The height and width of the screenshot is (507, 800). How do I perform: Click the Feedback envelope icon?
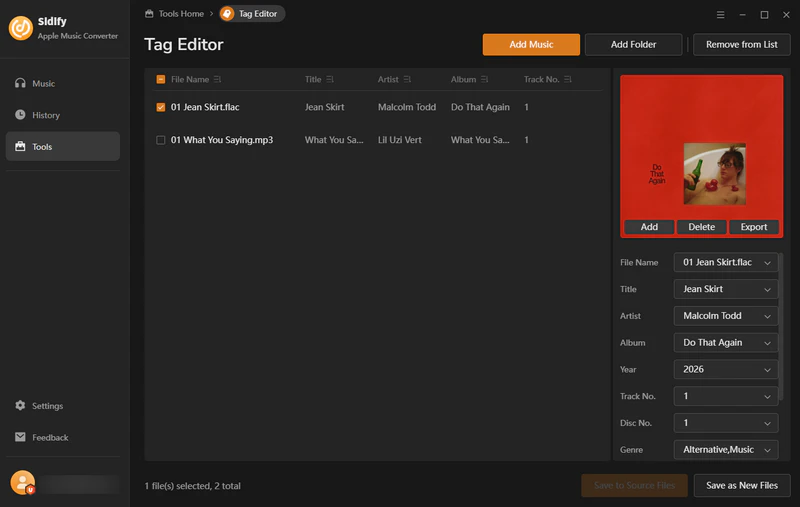click(20, 437)
